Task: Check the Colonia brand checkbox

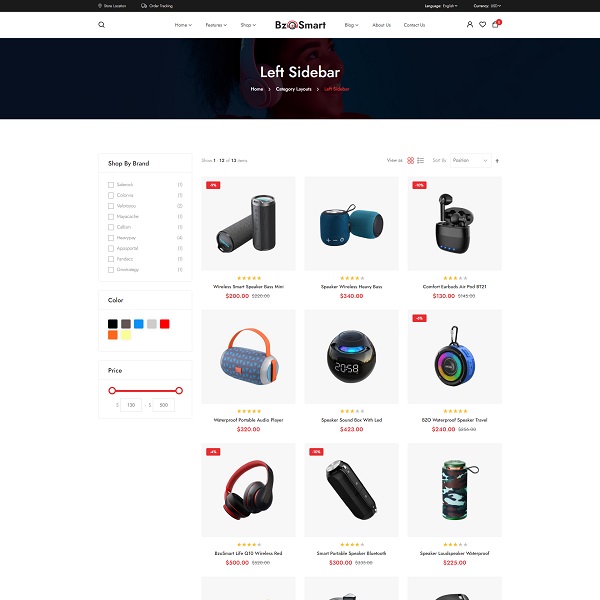Action: tap(111, 196)
